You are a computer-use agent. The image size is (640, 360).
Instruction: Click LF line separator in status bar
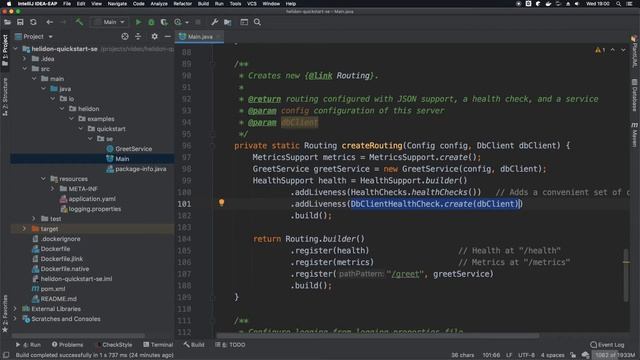click(x=509, y=356)
